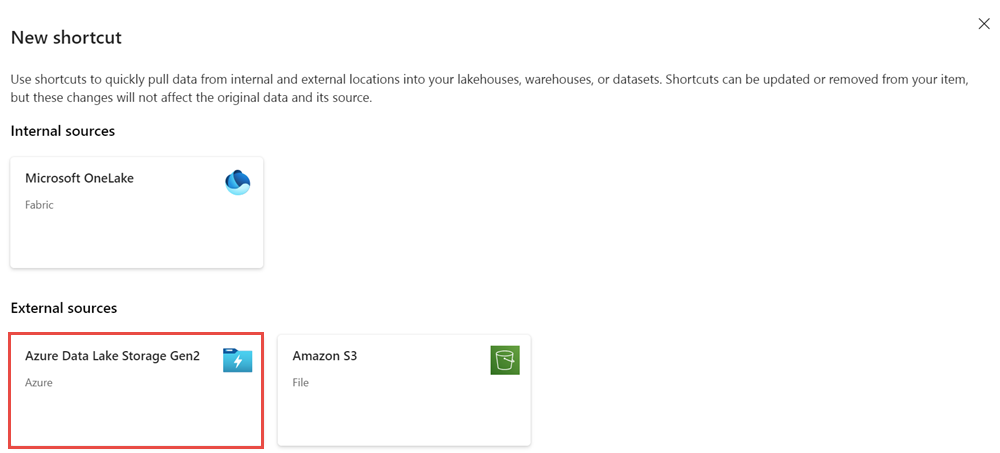The width and height of the screenshot is (1000, 453).
Task: Click the Fabric label under Microsoft OneLake
Action: (x=40, y=205)
